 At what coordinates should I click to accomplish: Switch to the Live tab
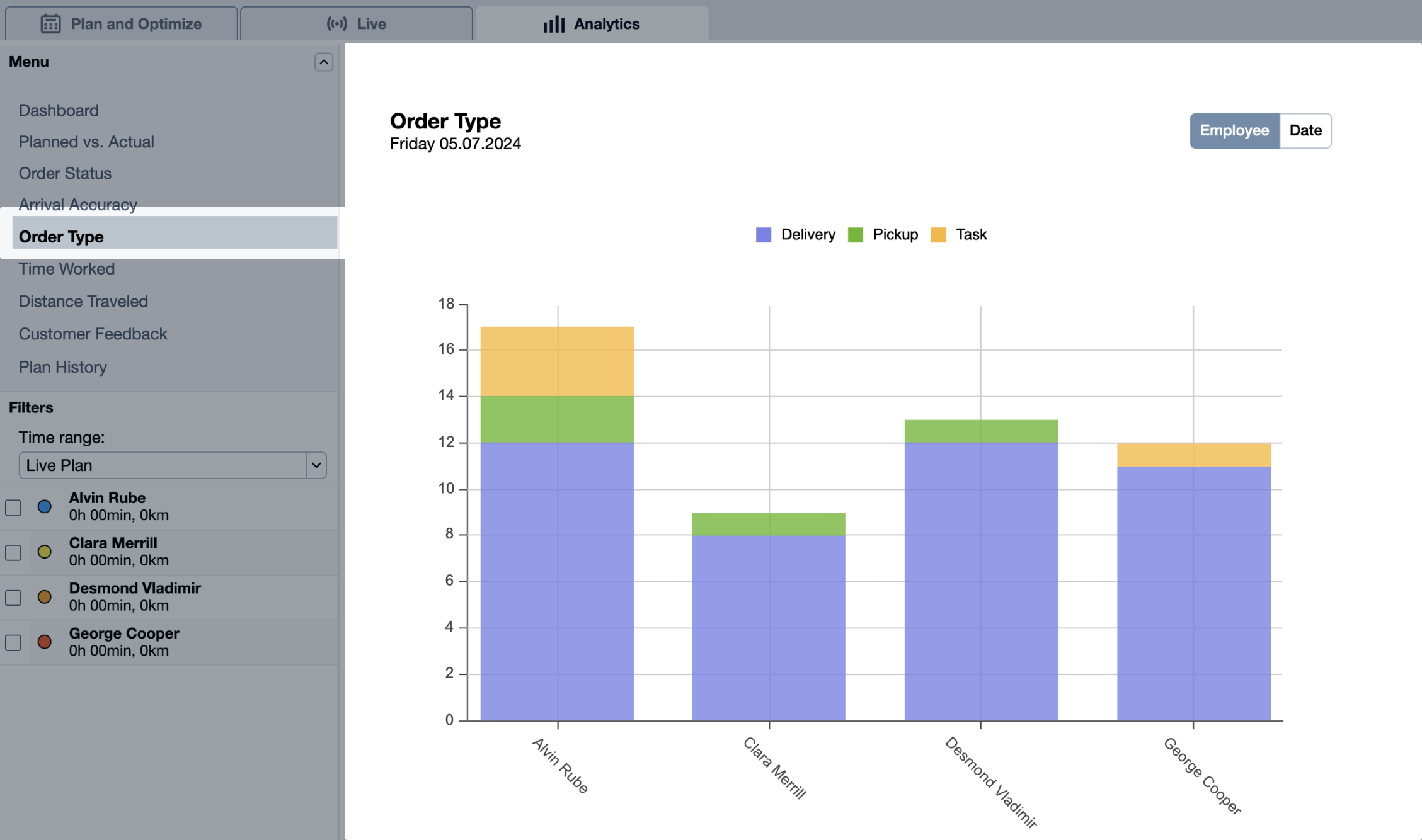(356, 23)
